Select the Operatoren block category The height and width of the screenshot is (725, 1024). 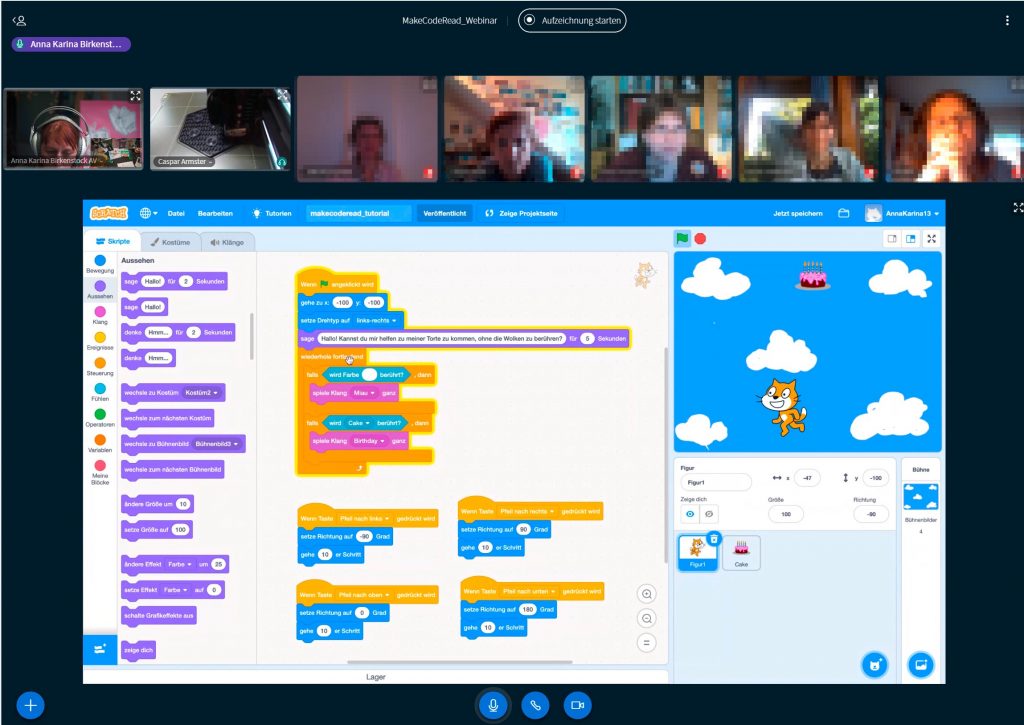[x=100, y=417]
